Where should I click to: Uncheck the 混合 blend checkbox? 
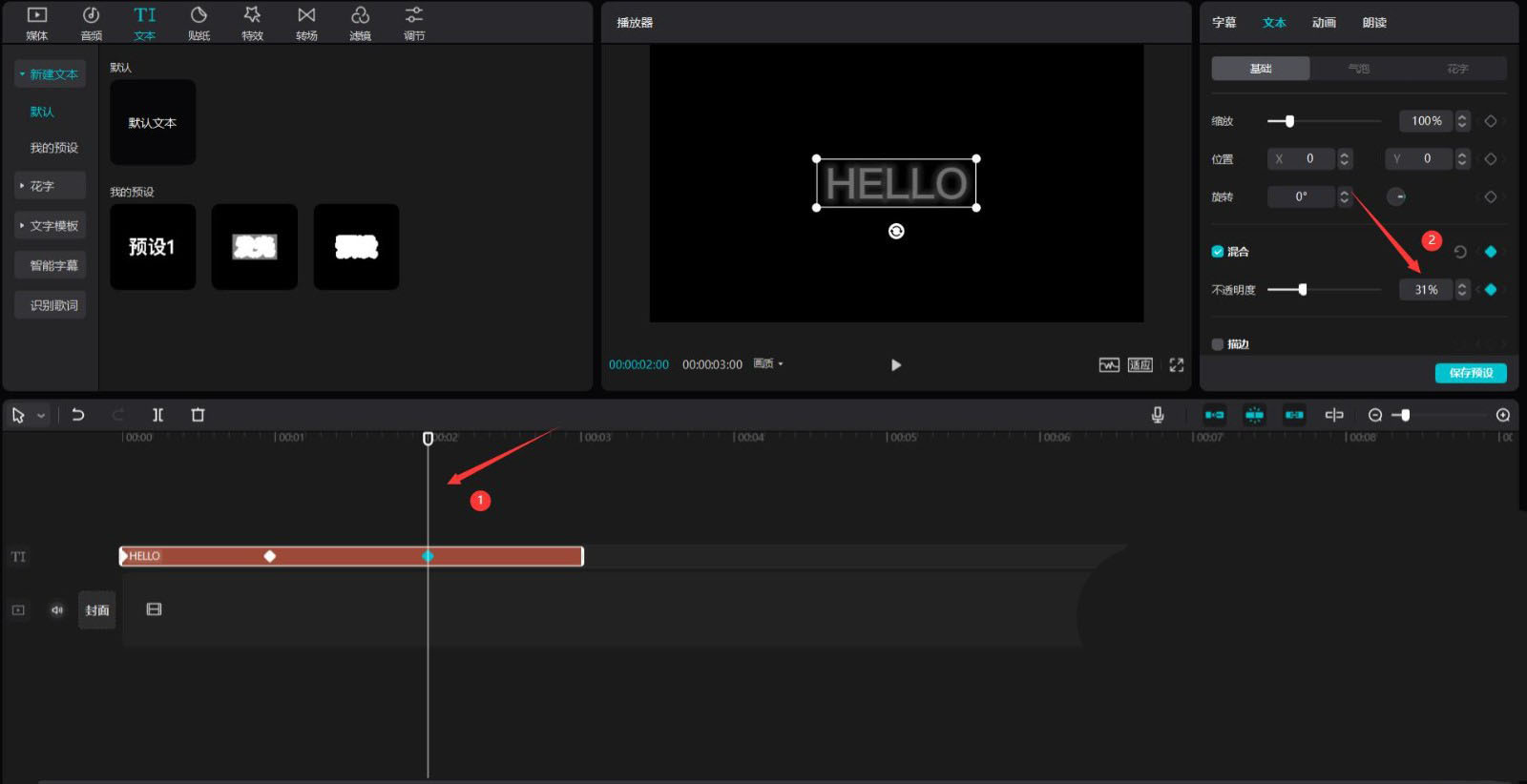point(1218,252)
